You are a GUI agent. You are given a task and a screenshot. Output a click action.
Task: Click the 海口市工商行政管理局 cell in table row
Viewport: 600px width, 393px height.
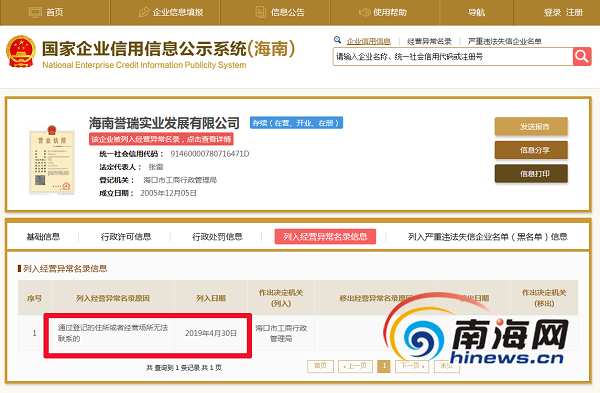coord(281,333)
